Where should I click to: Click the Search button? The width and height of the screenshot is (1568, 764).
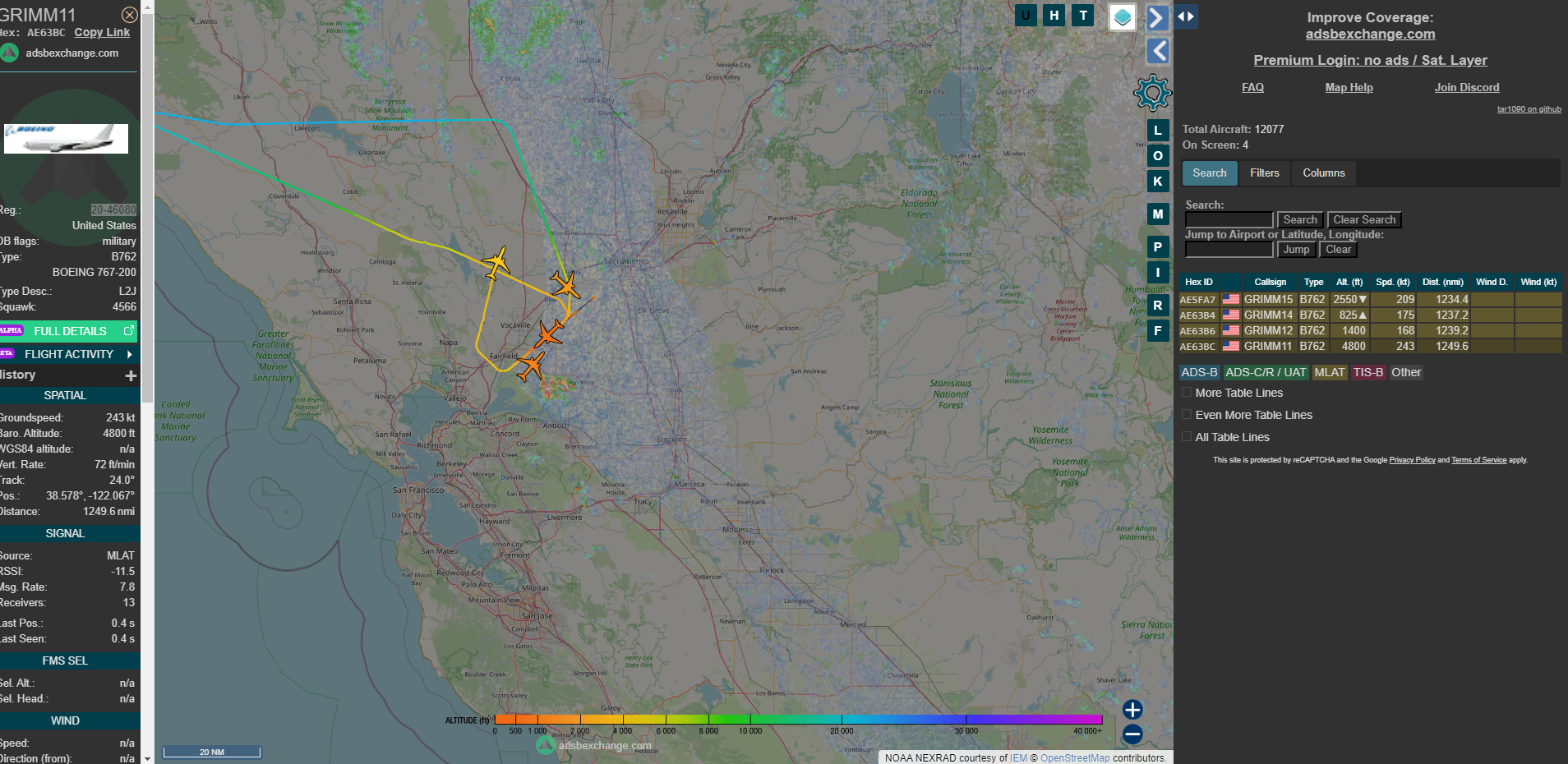pyautogui.click(x=1300, y=219)
